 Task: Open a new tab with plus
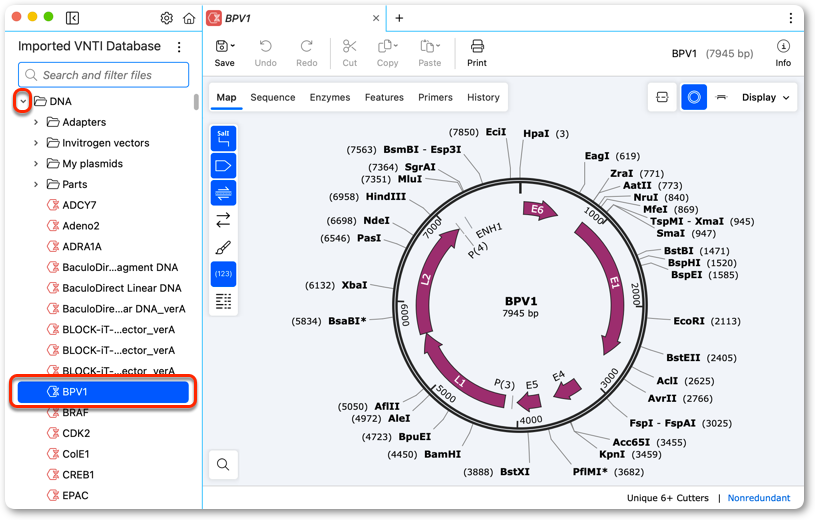(x=399, y=18)
